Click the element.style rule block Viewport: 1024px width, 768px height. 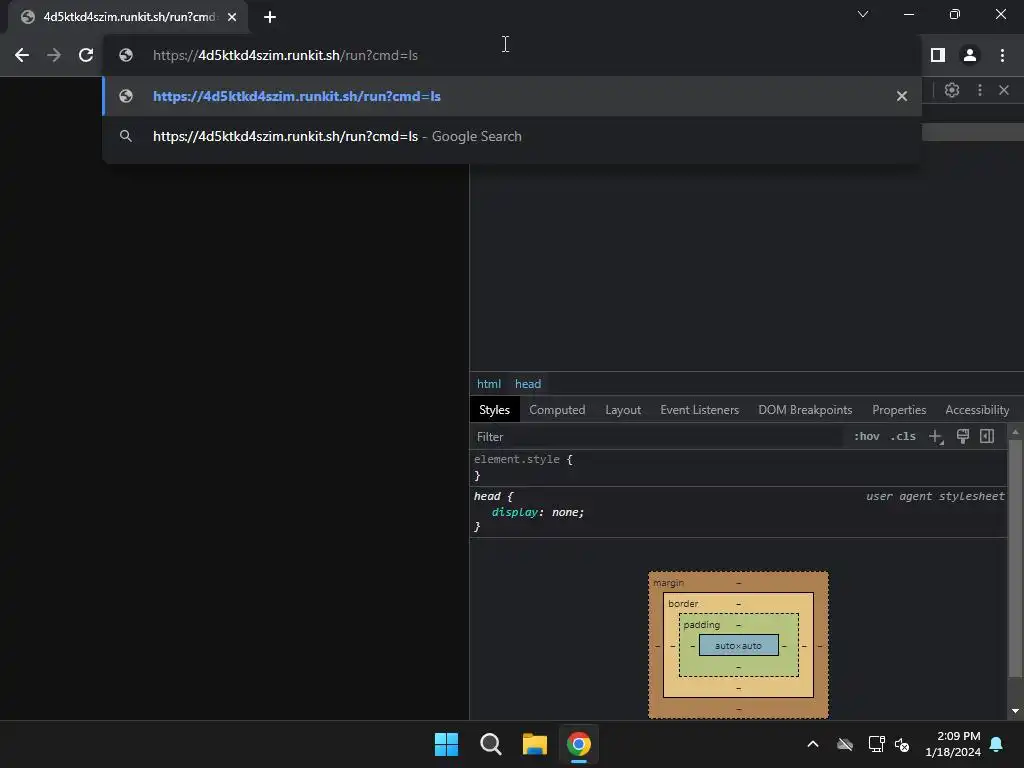click(x=738, y=468)
